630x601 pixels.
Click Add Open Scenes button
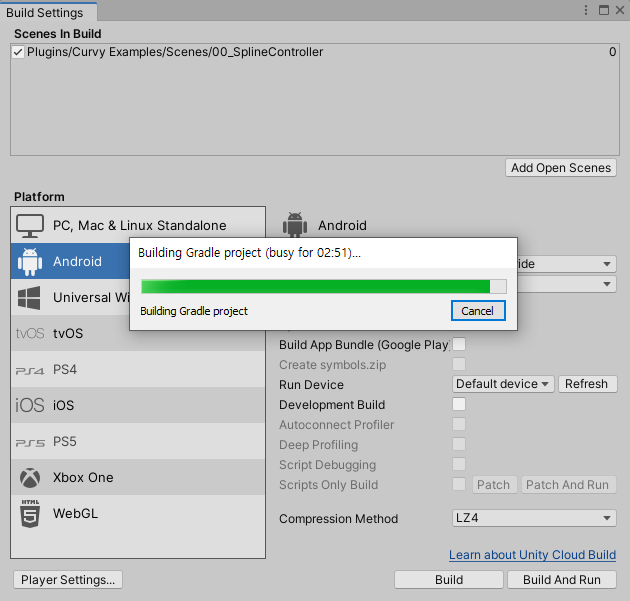click(561, 168)
